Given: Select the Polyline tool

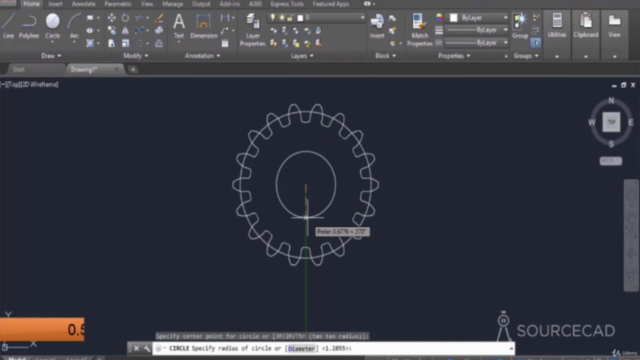Looking at the screenshot, I should [29, 26].
